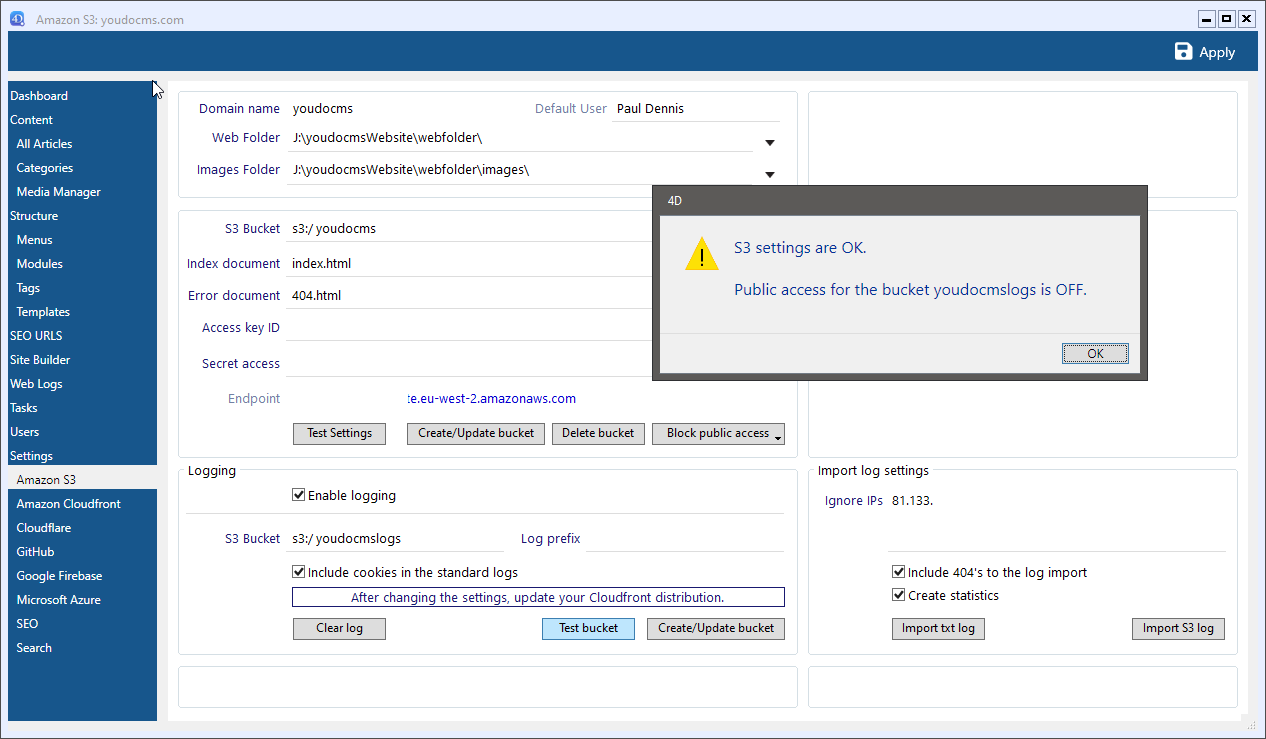
Task: Click the yellow warning icon in the dialog
Action: [702, 254]
